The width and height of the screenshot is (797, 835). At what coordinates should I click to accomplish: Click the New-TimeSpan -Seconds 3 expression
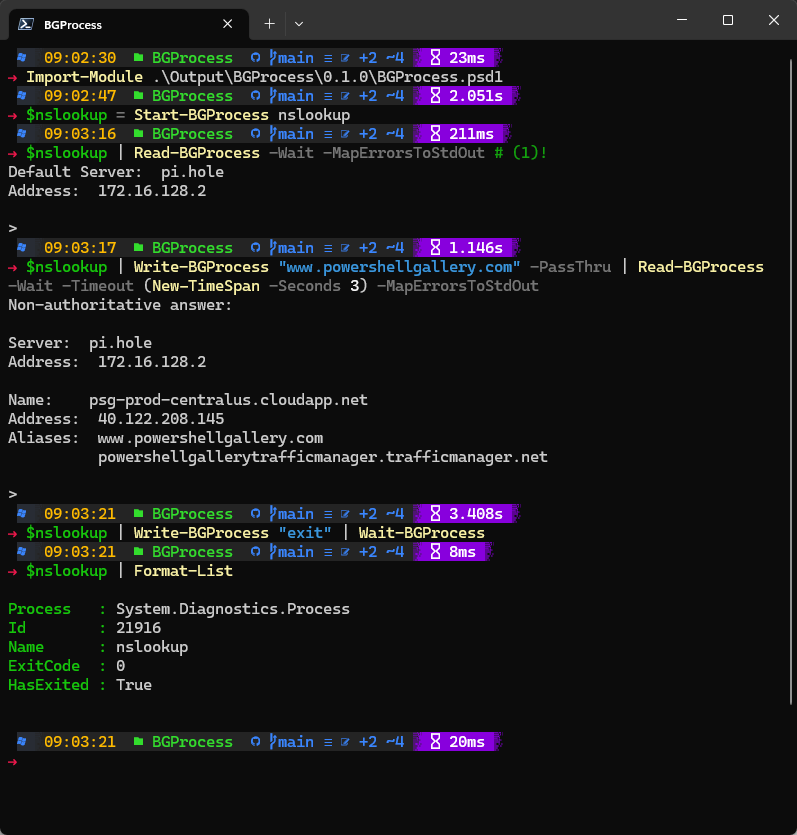pyautogui.click(x=256, y=286)
